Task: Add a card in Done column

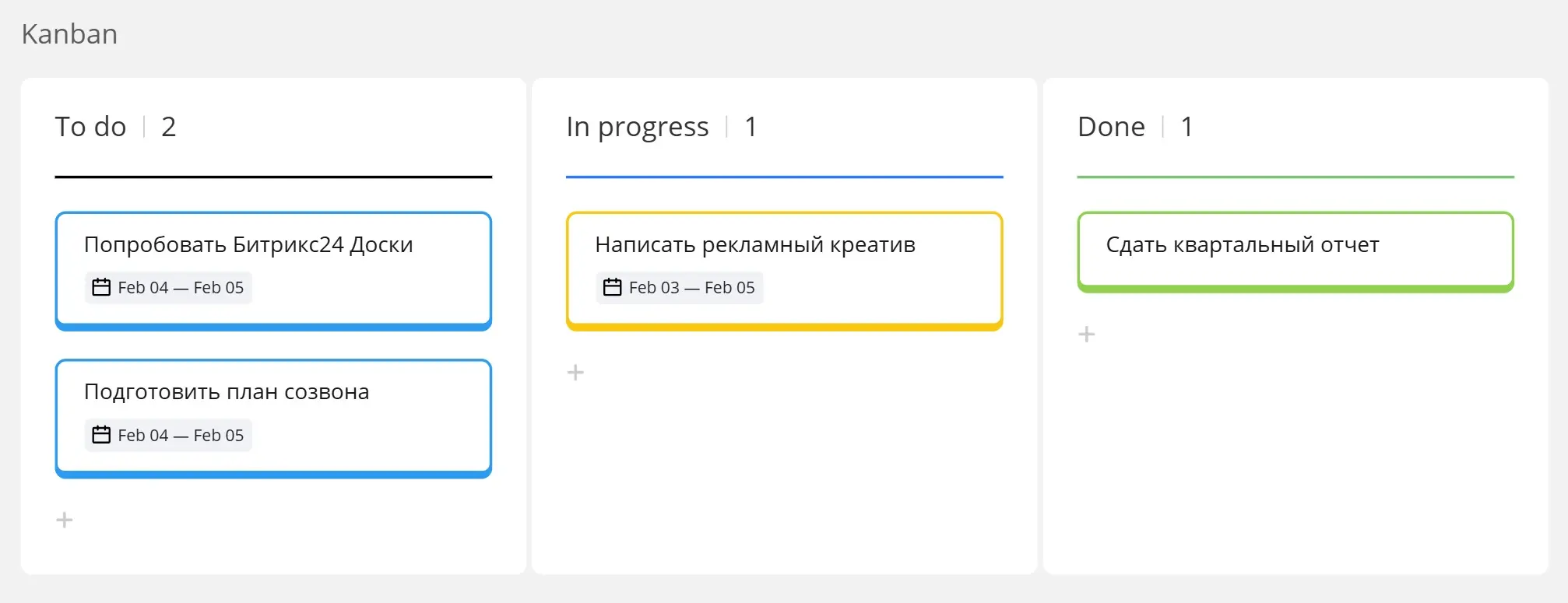Action: (x=1086, y=335)
